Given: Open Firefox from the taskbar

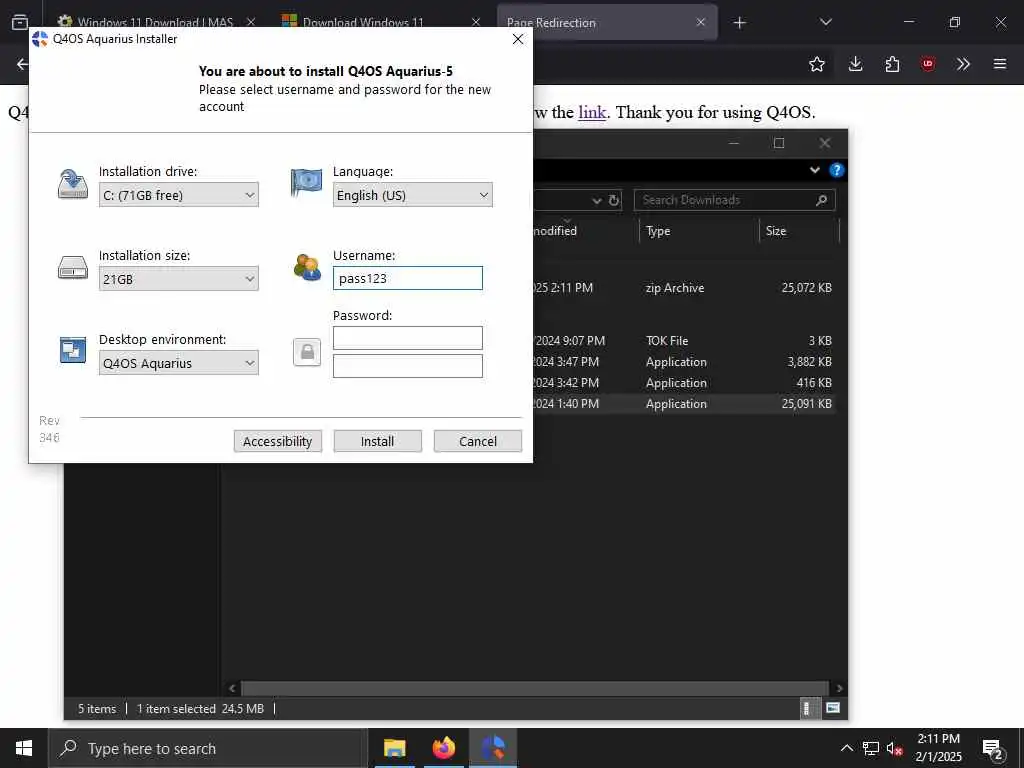Looking at the screenshot, I should click(x=444, y=748).
